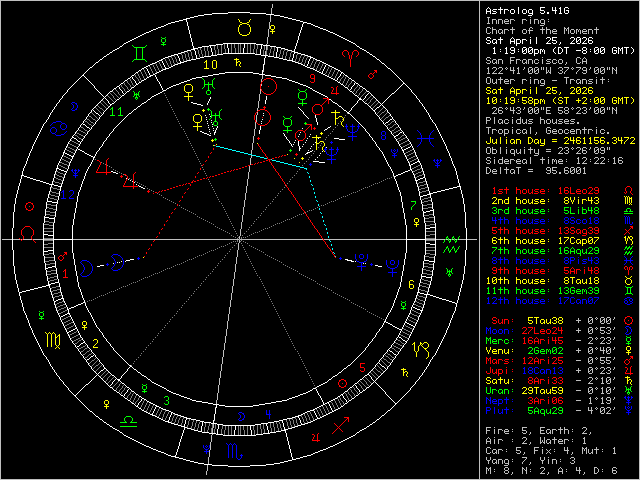Click the Taurus glyph on the wheel rim
Screen dimensions: 640x480
[x=244, y=32]
